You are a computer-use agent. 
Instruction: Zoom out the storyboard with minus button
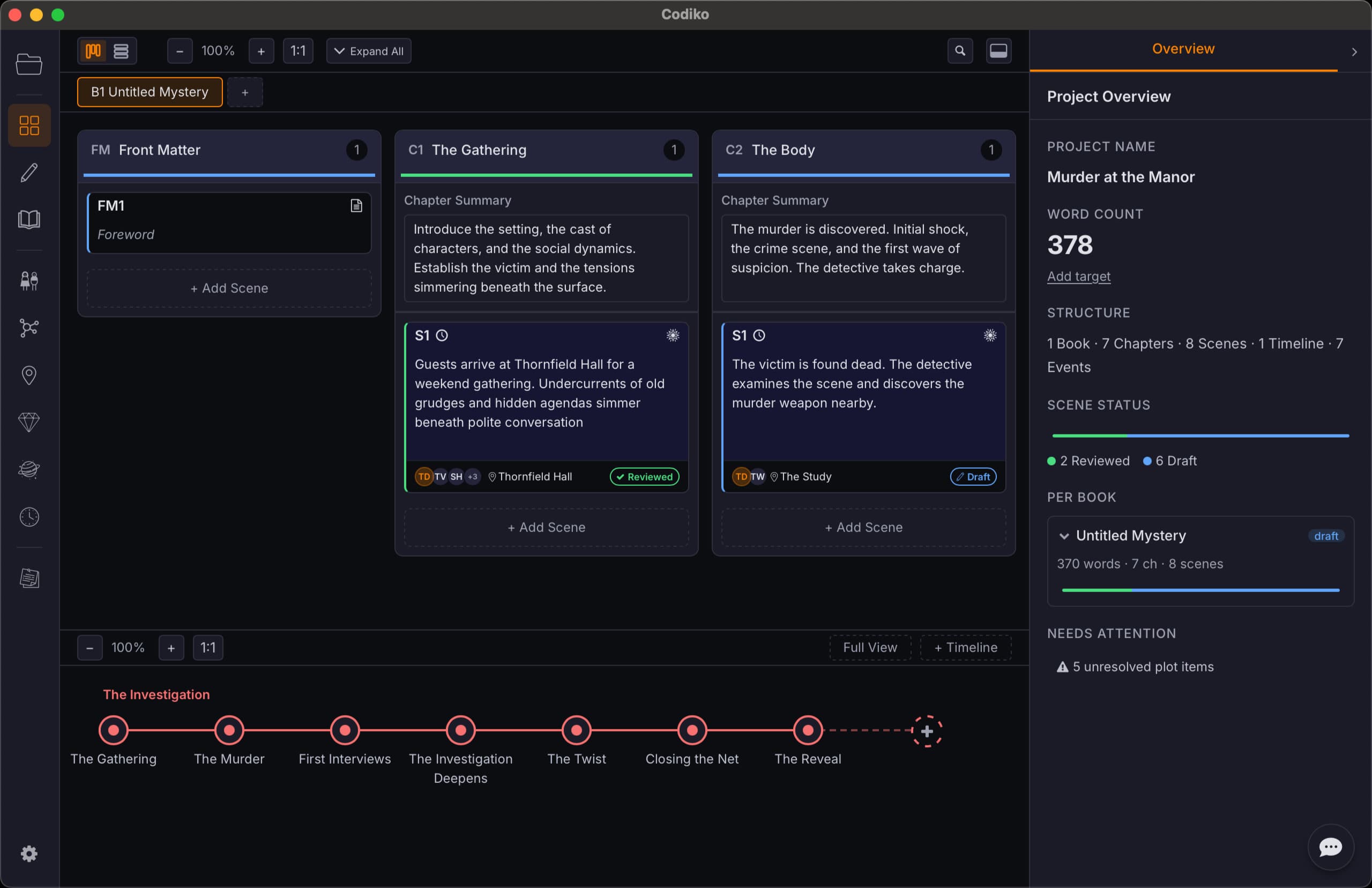click(x=180, y=51)
